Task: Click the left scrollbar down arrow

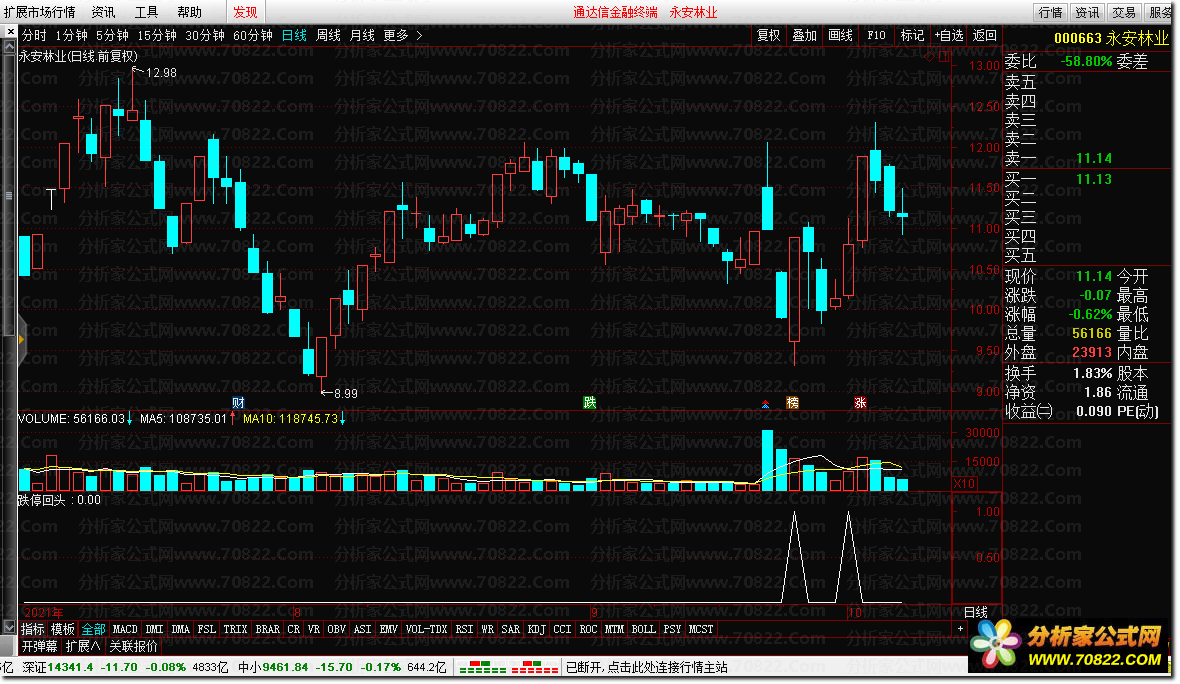Action: pos(9,627)
